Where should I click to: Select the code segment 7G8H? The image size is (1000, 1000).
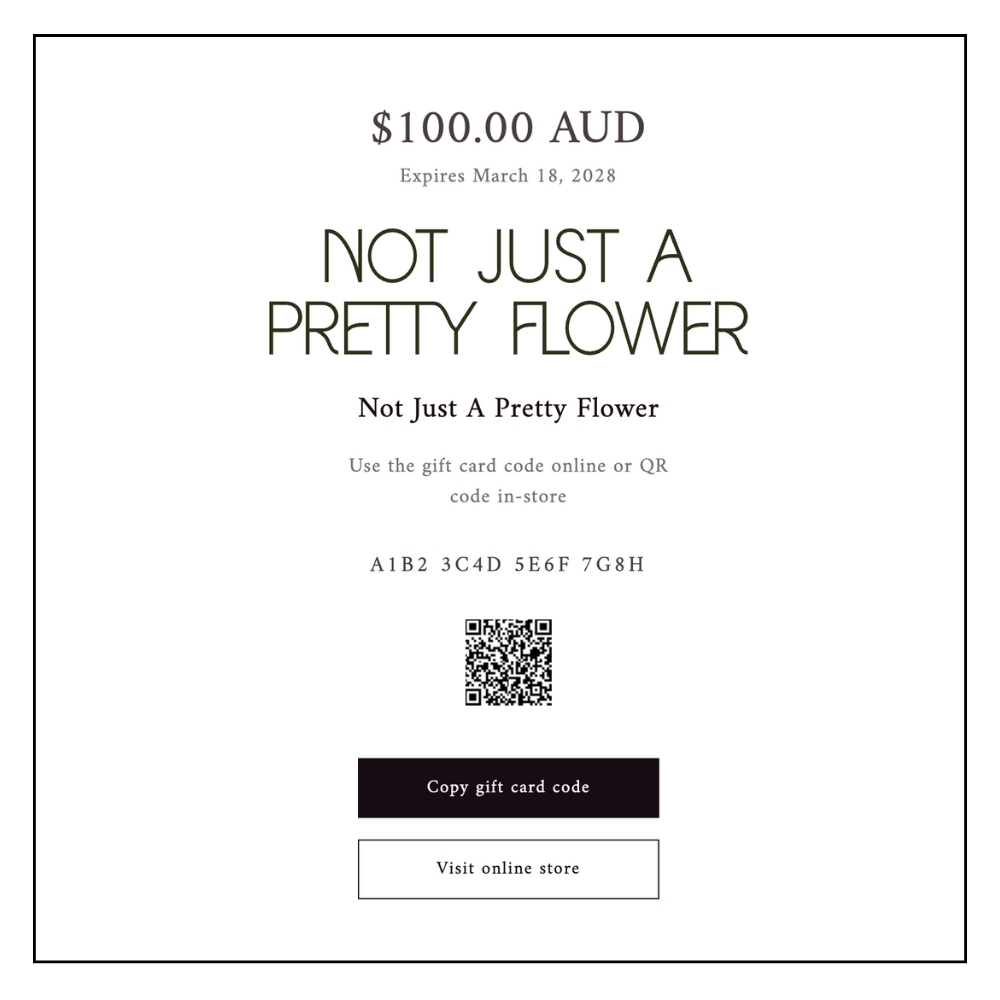coord(613,561)
